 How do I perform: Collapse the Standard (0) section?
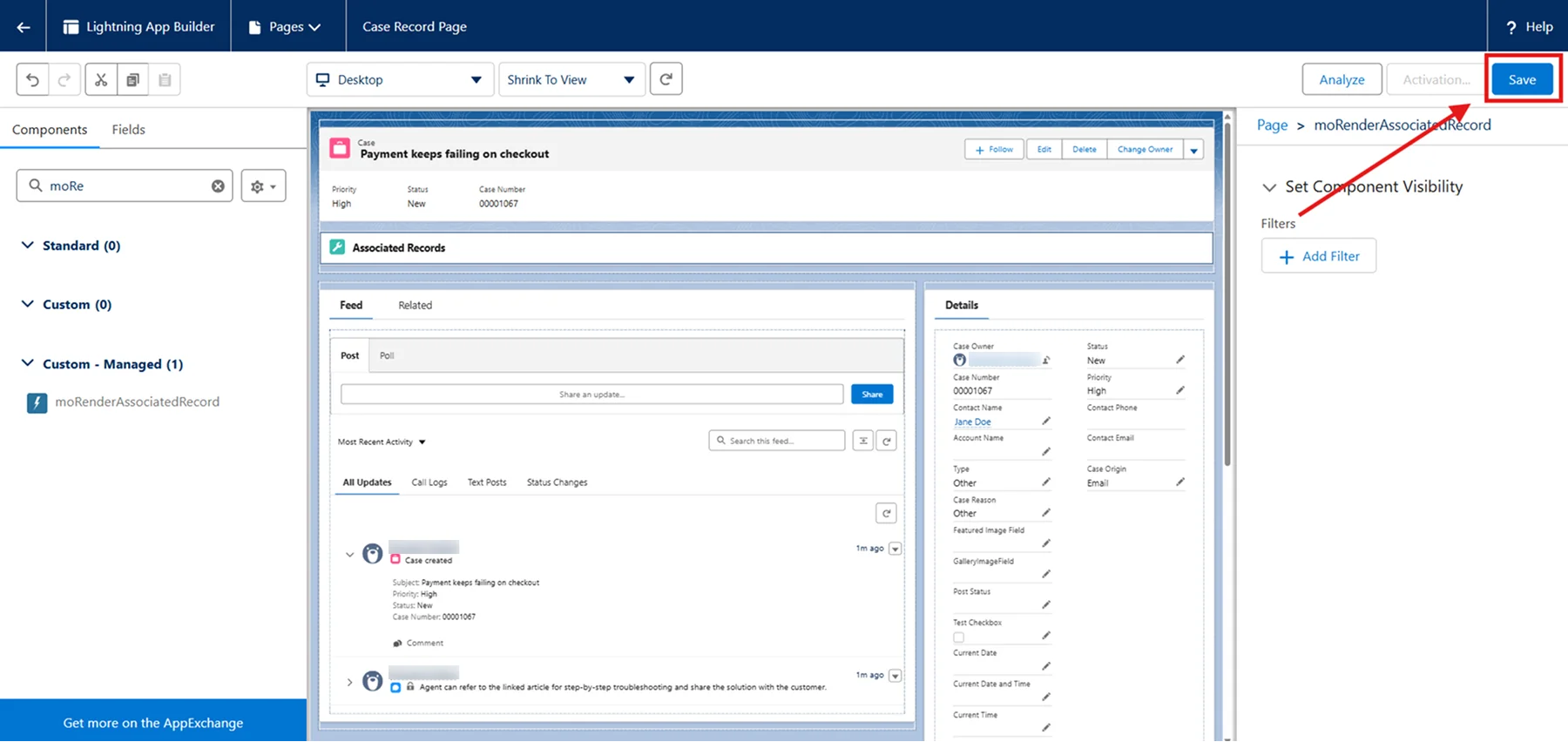tap(28, 246)
